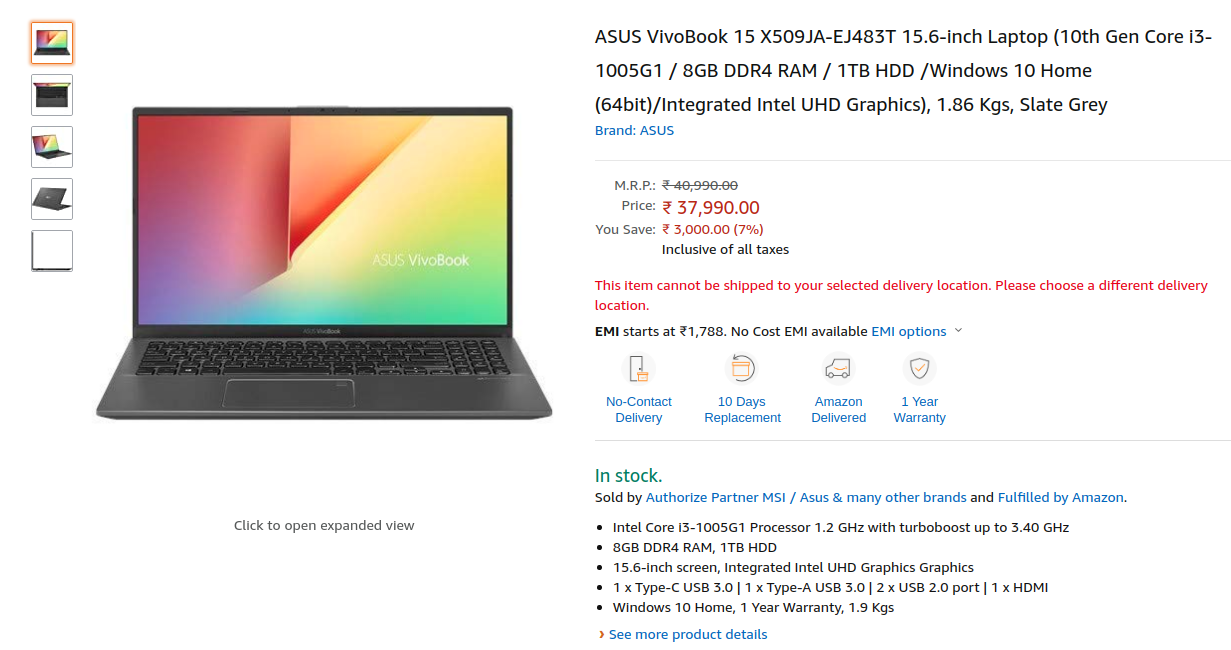Click the 1 Year Warranty shield icon
This screenshot has width=1231, height=650.
[919, 369]
